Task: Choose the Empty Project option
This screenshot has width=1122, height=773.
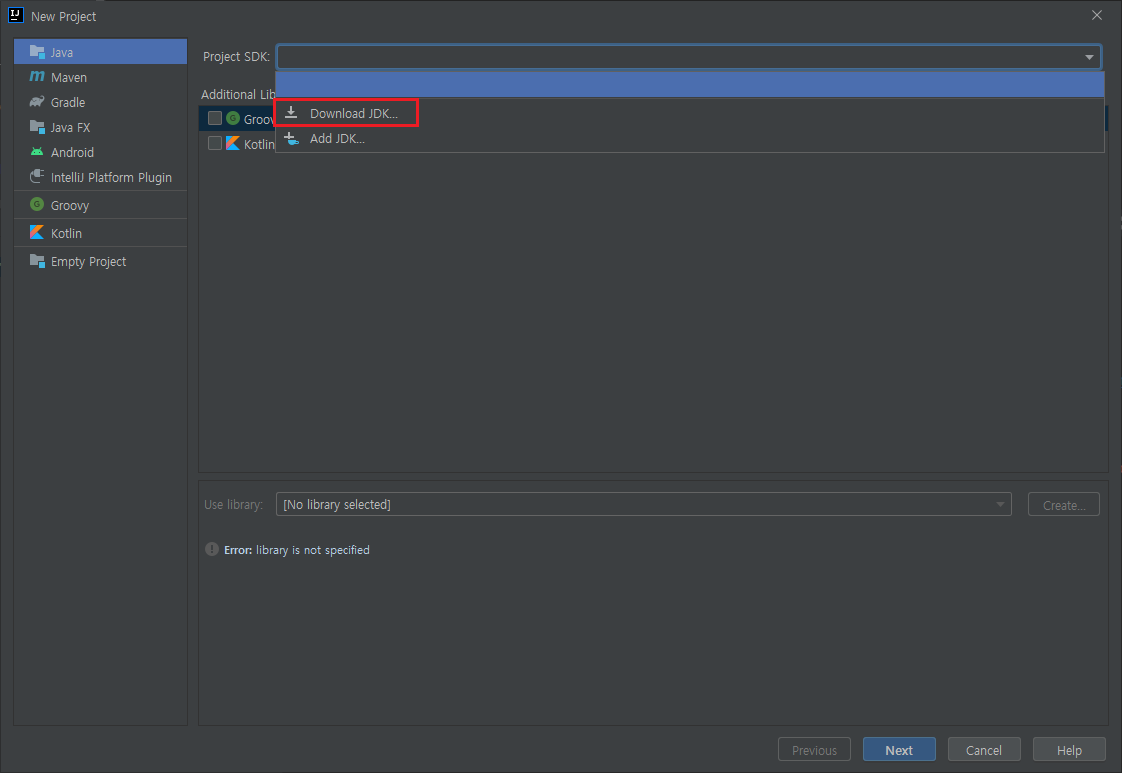Action: click(x=100, y=261)
